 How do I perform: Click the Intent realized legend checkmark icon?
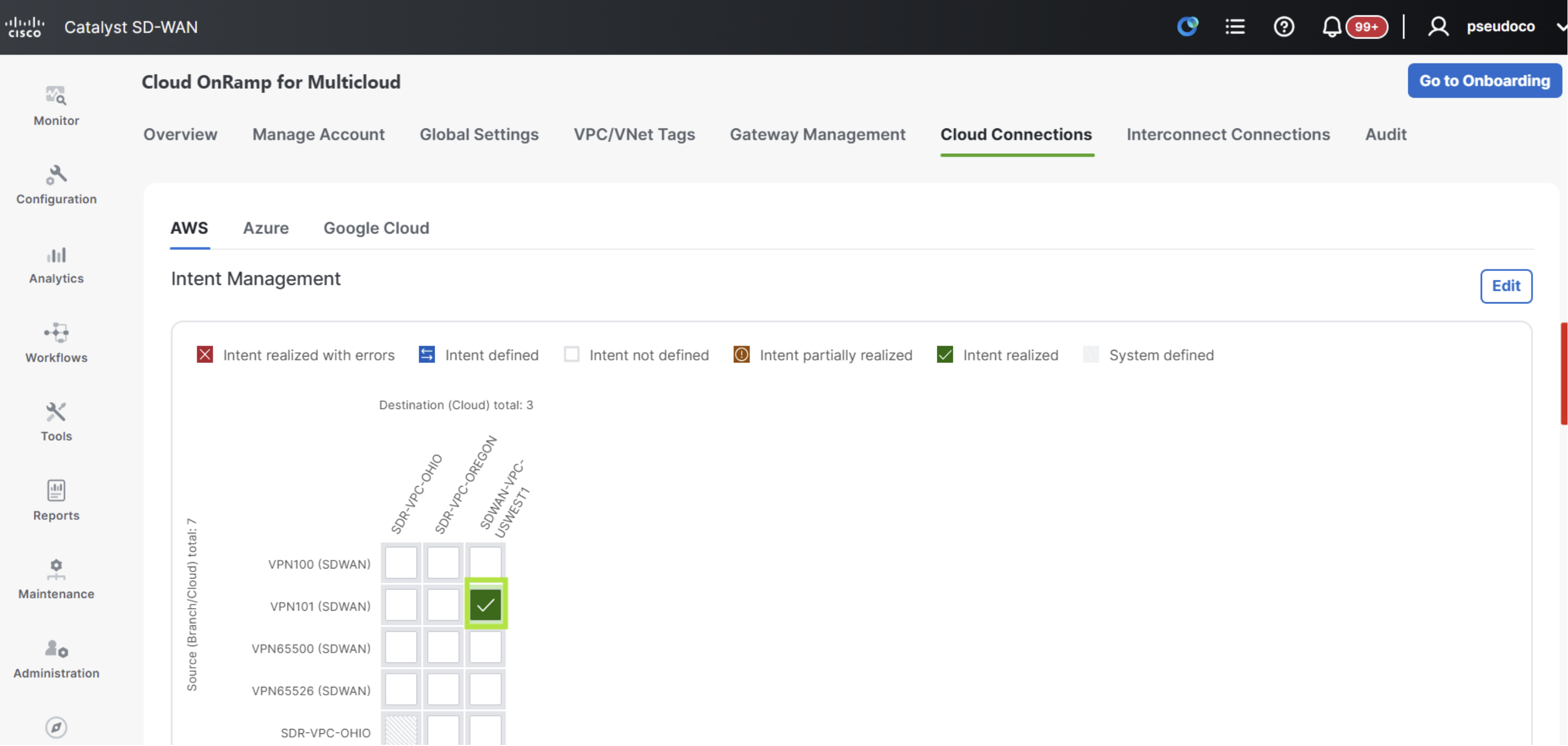pyautogui.click(x=945, y=355)
